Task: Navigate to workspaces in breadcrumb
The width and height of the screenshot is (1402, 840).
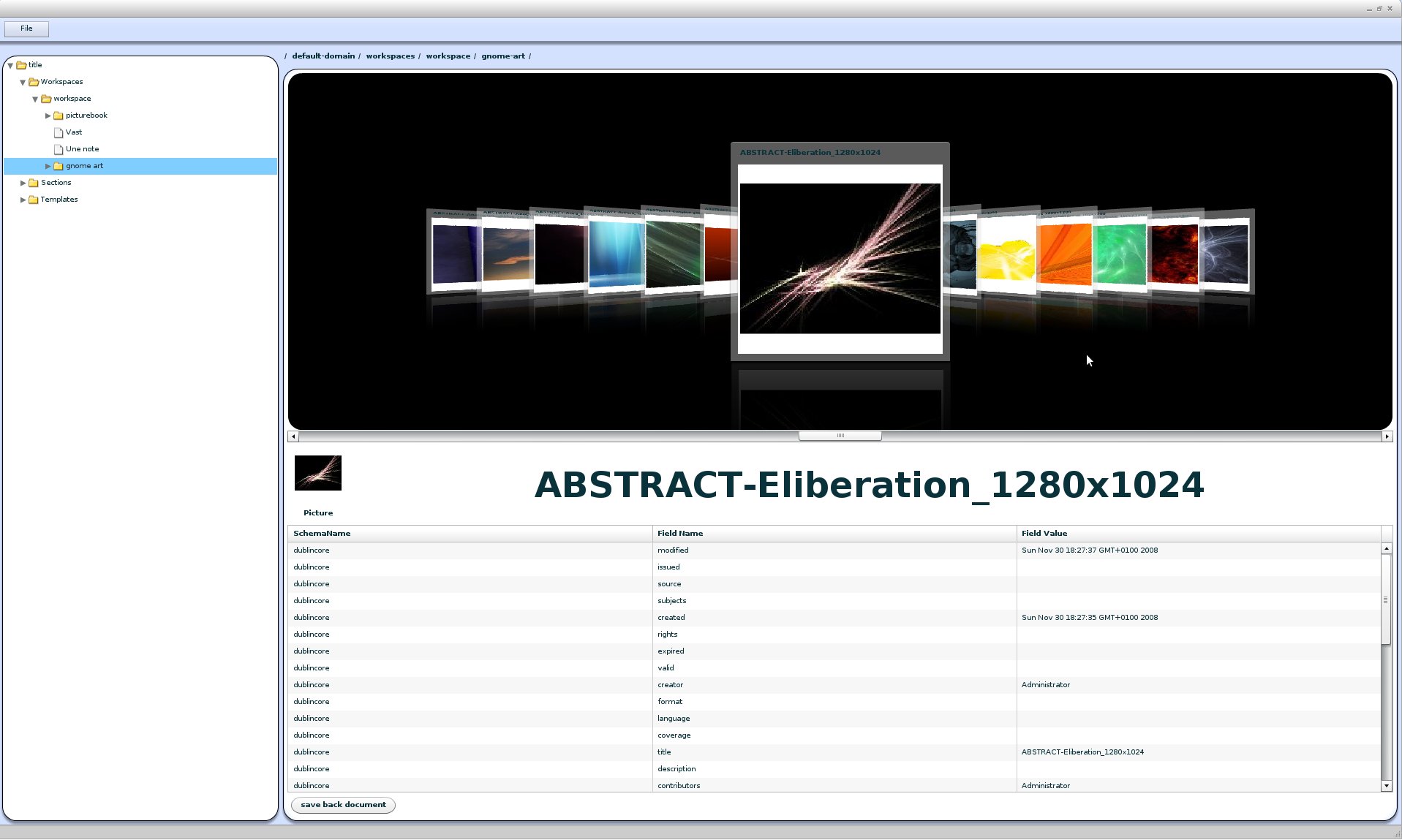Action: tap(390, 56)
